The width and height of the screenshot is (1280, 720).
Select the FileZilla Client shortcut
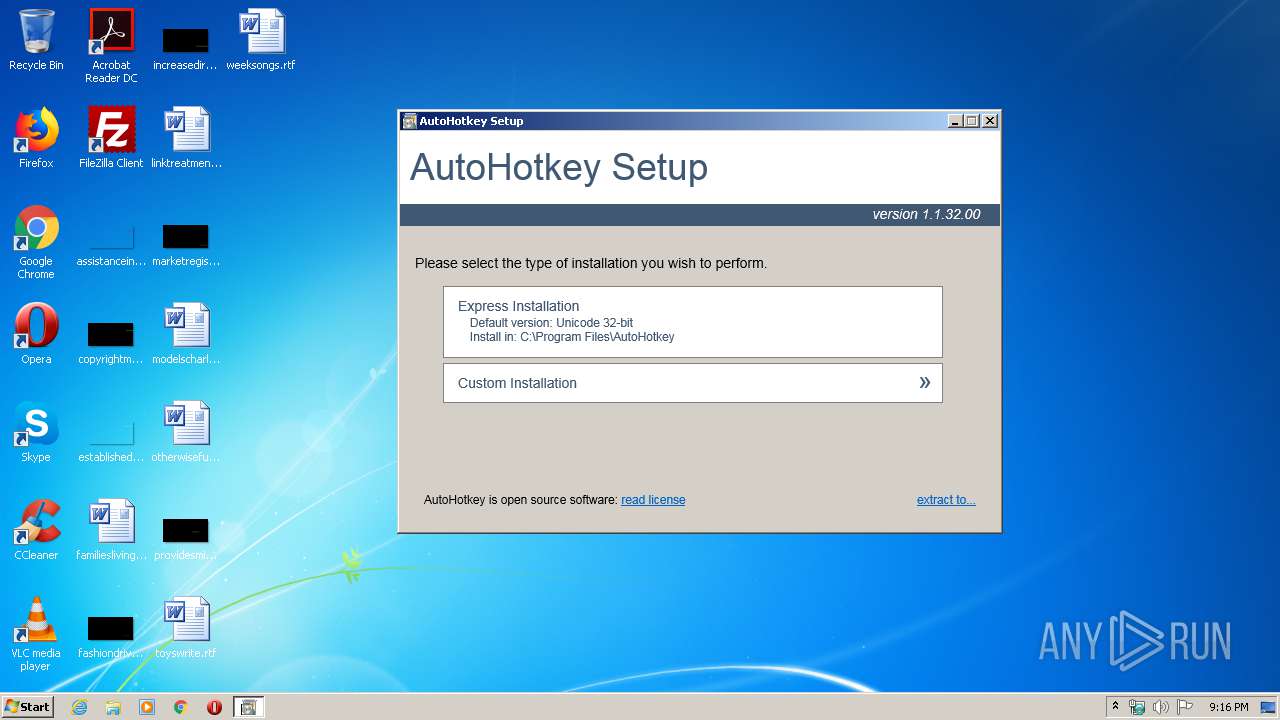coord(111,138)
